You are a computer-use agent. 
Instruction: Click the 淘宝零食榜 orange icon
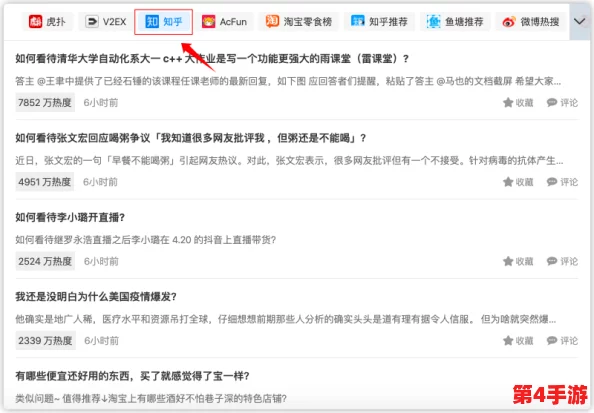272,22
